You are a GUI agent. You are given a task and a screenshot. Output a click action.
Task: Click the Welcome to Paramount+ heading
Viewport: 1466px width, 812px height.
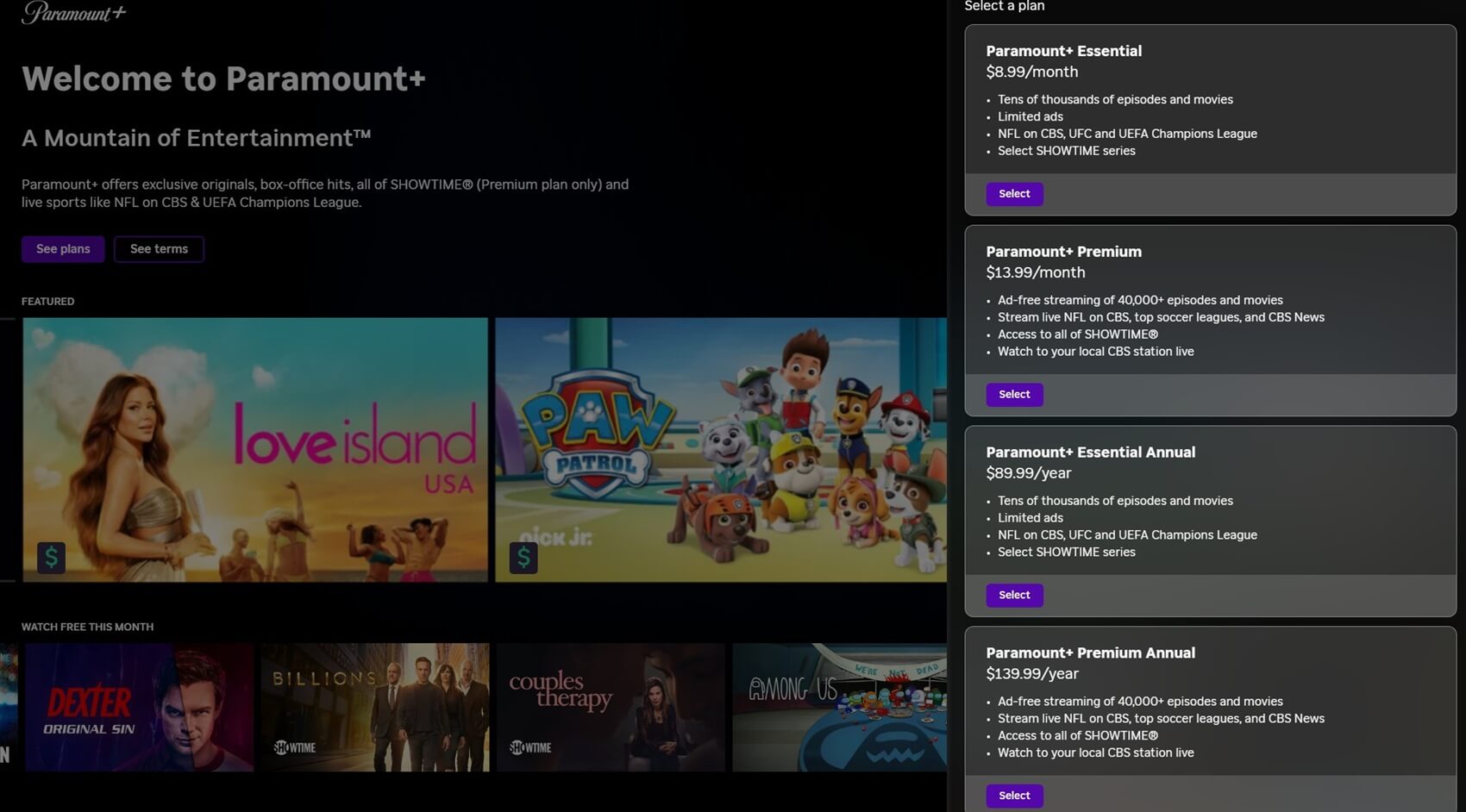224,78
